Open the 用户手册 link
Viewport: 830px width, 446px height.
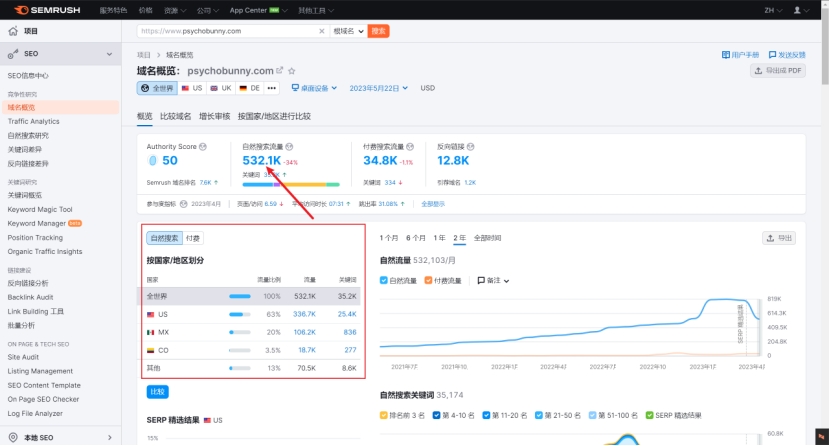click(740, 54)
